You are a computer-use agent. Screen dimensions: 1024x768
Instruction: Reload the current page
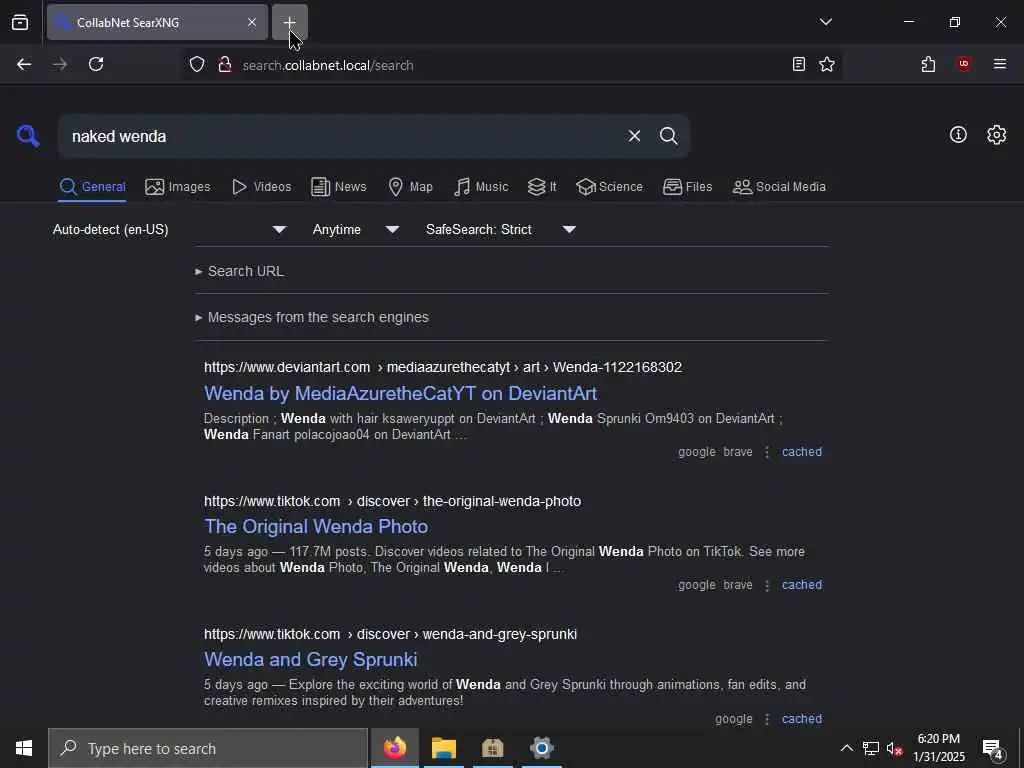pyautogui.click(x=96, y=64)
